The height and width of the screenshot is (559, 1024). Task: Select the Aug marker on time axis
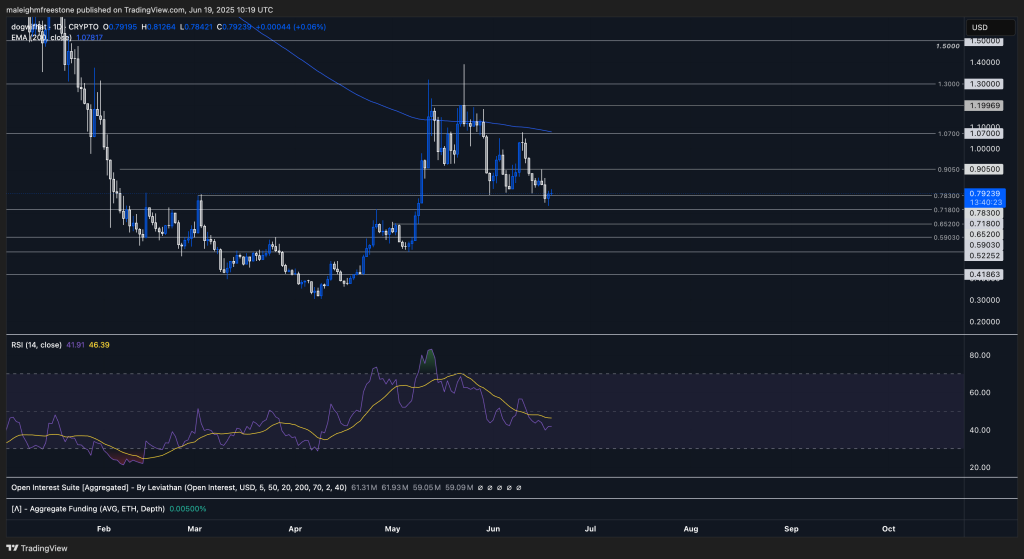690,526
